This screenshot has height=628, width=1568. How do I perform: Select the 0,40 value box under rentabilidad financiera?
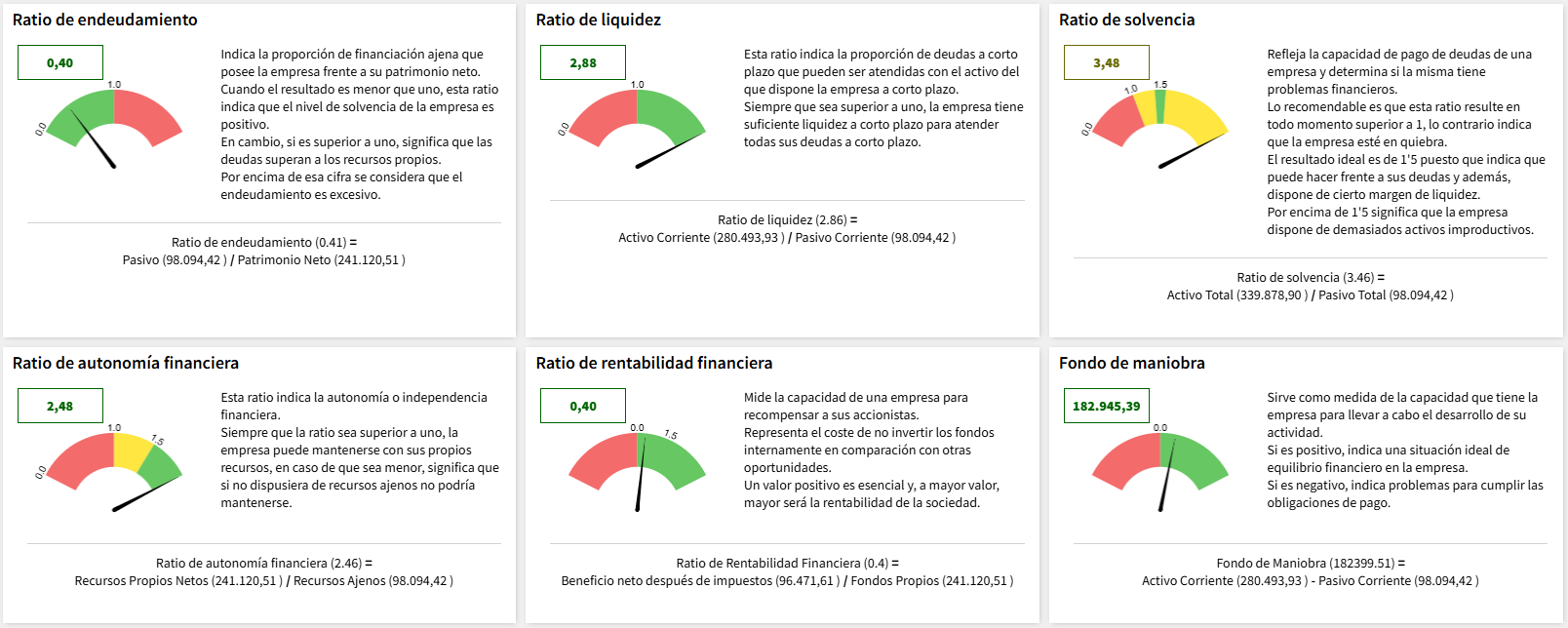[x=583, y=407]
